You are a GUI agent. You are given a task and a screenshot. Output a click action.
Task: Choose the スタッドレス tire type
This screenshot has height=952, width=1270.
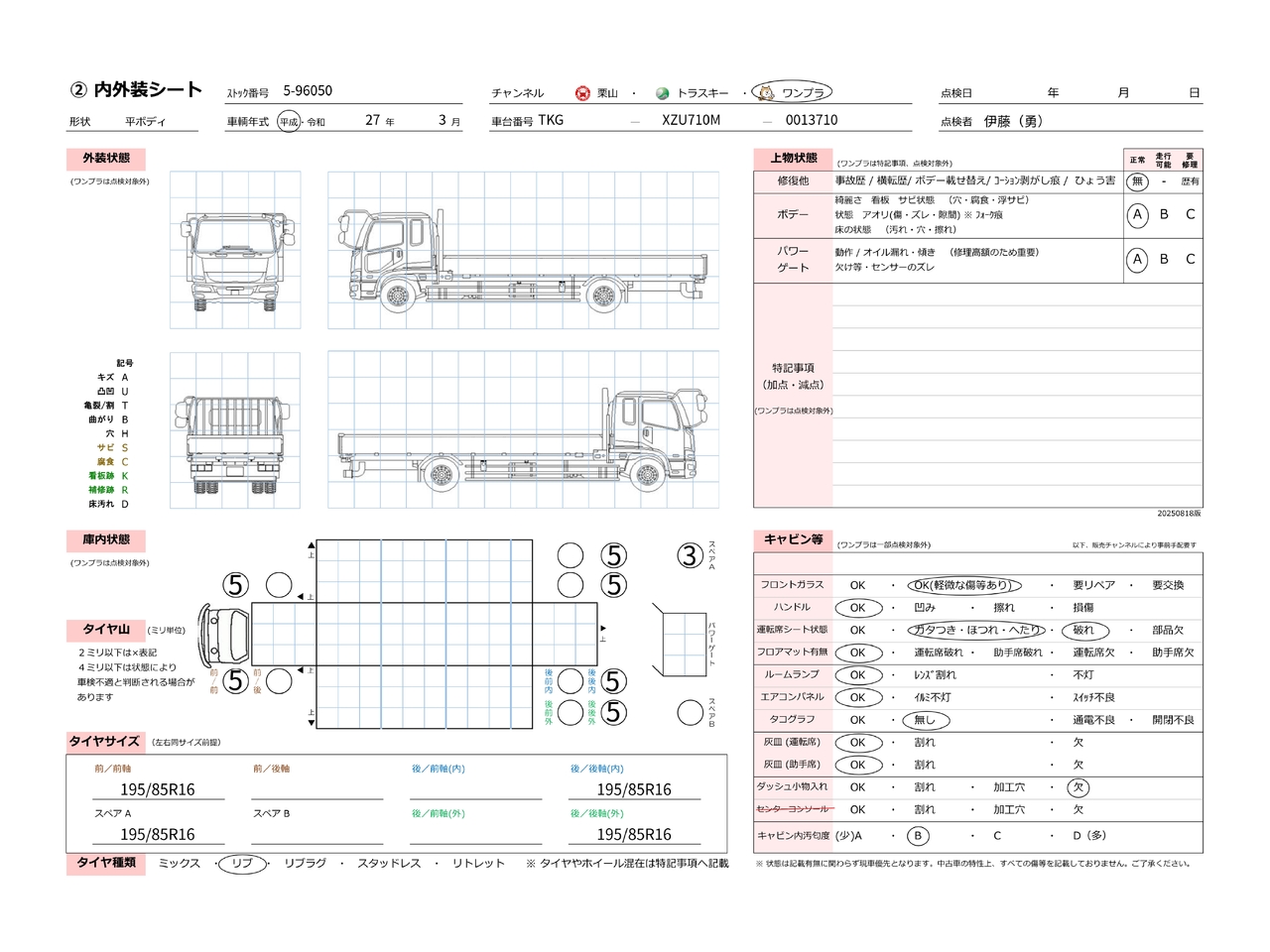coord(389,864)
